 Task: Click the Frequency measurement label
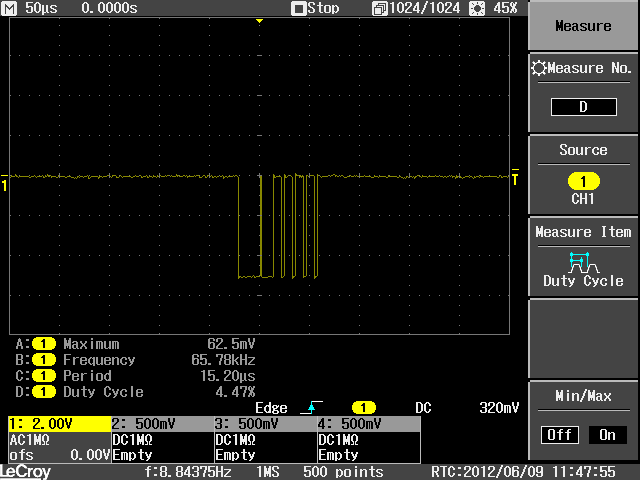point(99,360)
